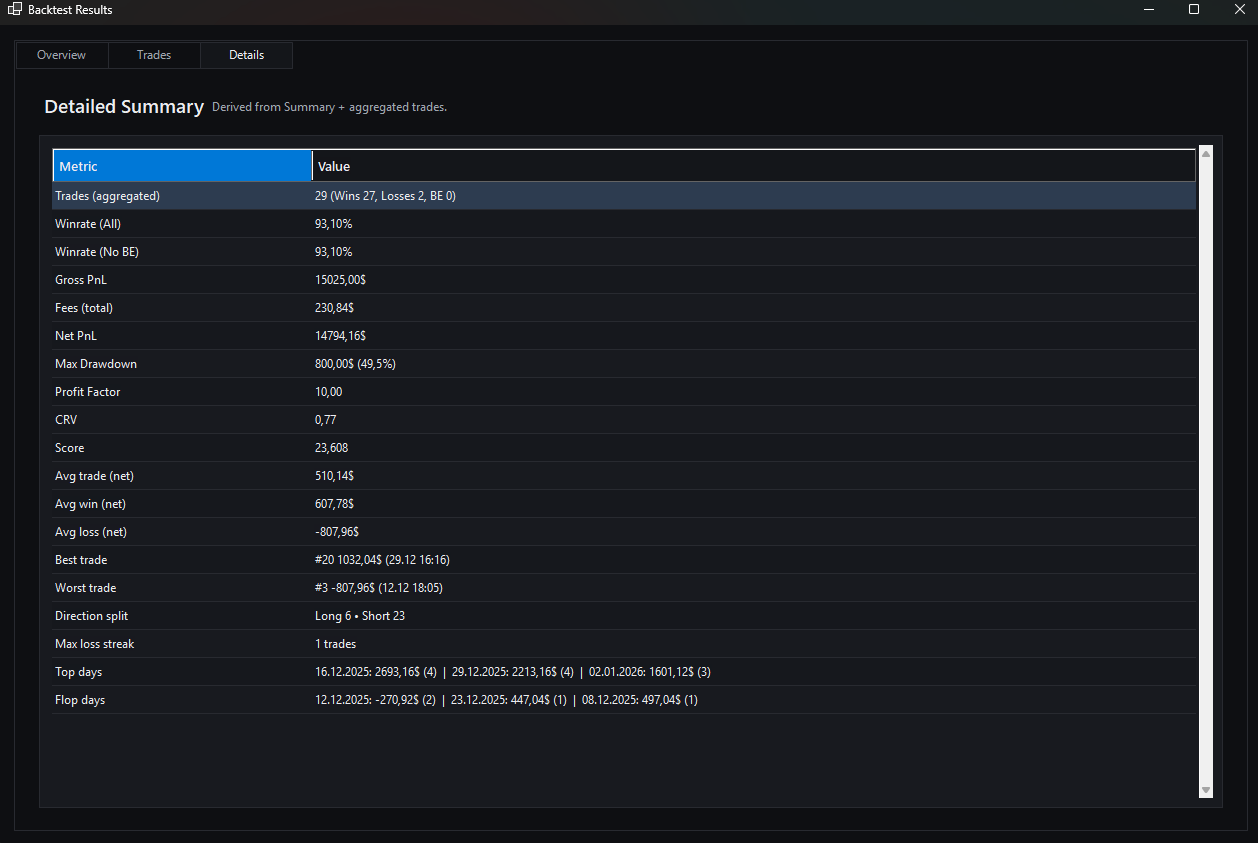Minimize the Backtest Results window
Image resolution: width=1258 pixels, height=843 pixels.
[x=1148, y=10]
